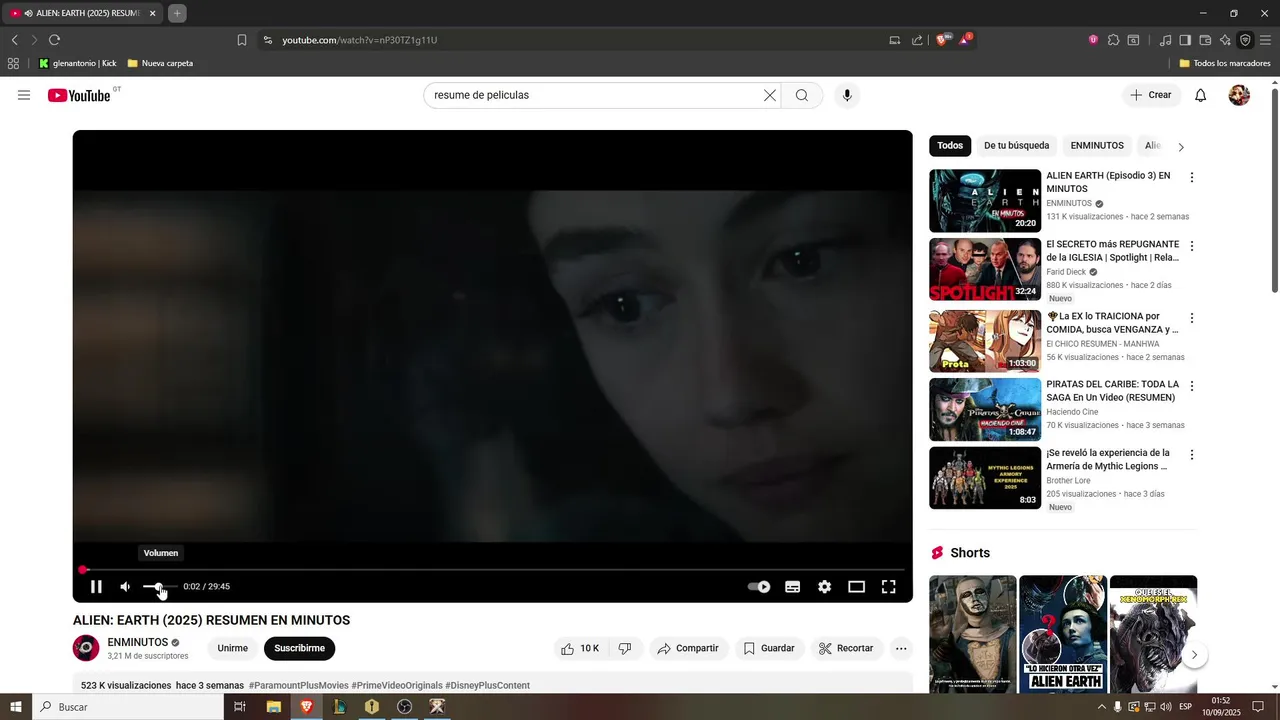This screenshot has height=720, width=1280.
Task: Reload the page in browser
Action: [x=54, y=40]
